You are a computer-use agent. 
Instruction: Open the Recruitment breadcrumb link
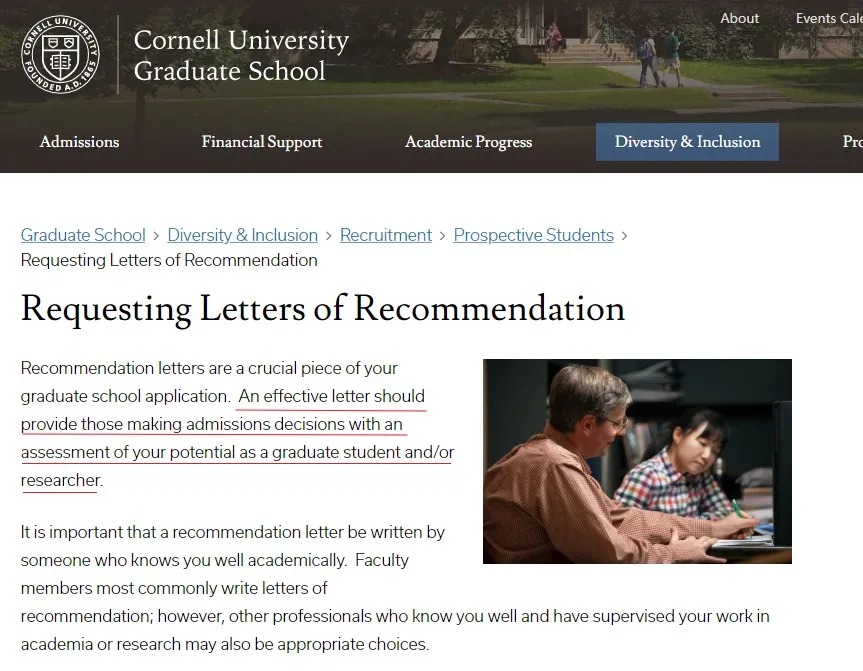[386, 235]
